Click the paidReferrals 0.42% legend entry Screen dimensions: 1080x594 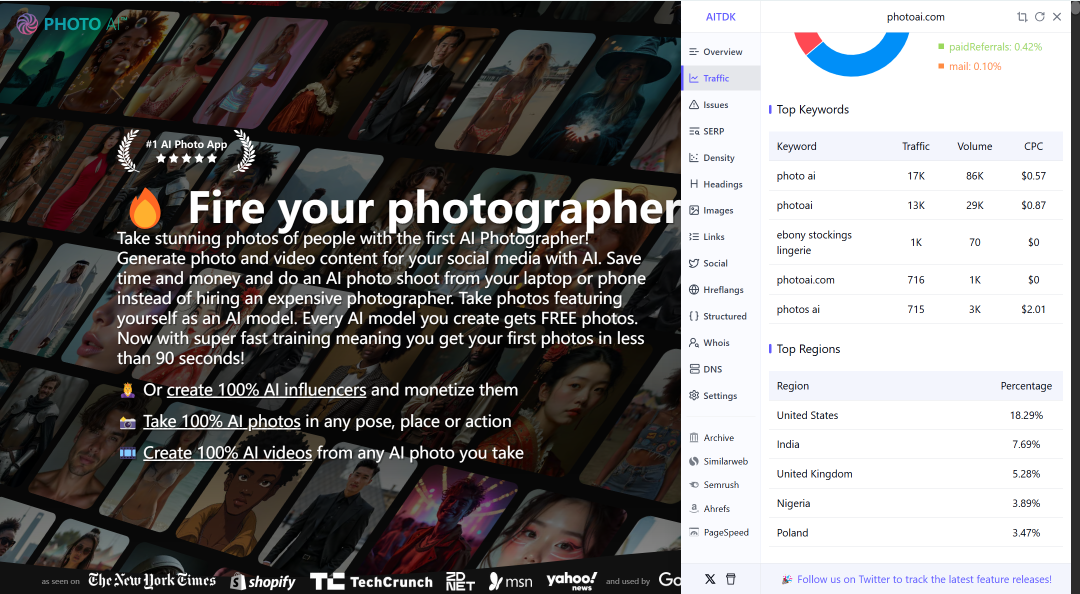tap(990, 47)
